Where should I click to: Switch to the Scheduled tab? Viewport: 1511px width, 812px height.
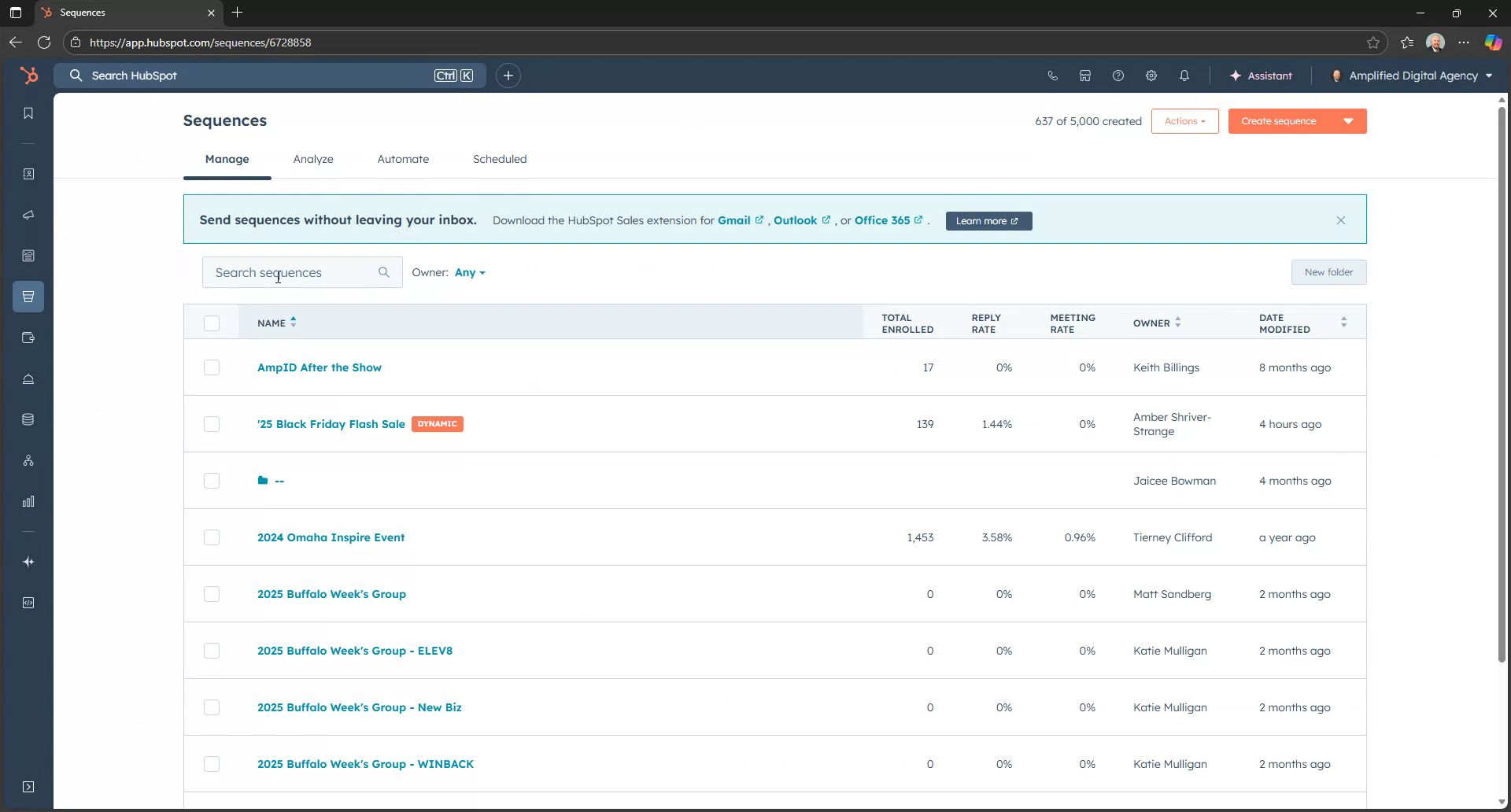[499, 159]
